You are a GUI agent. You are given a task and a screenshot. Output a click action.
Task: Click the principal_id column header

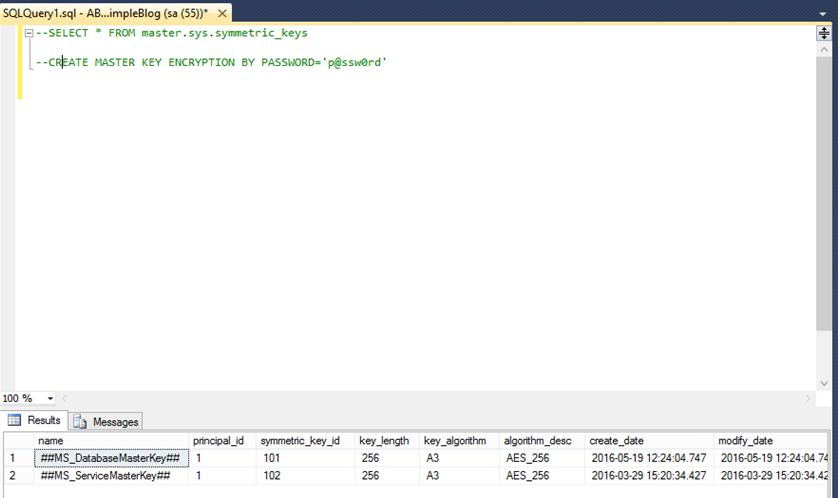point(222,441)
